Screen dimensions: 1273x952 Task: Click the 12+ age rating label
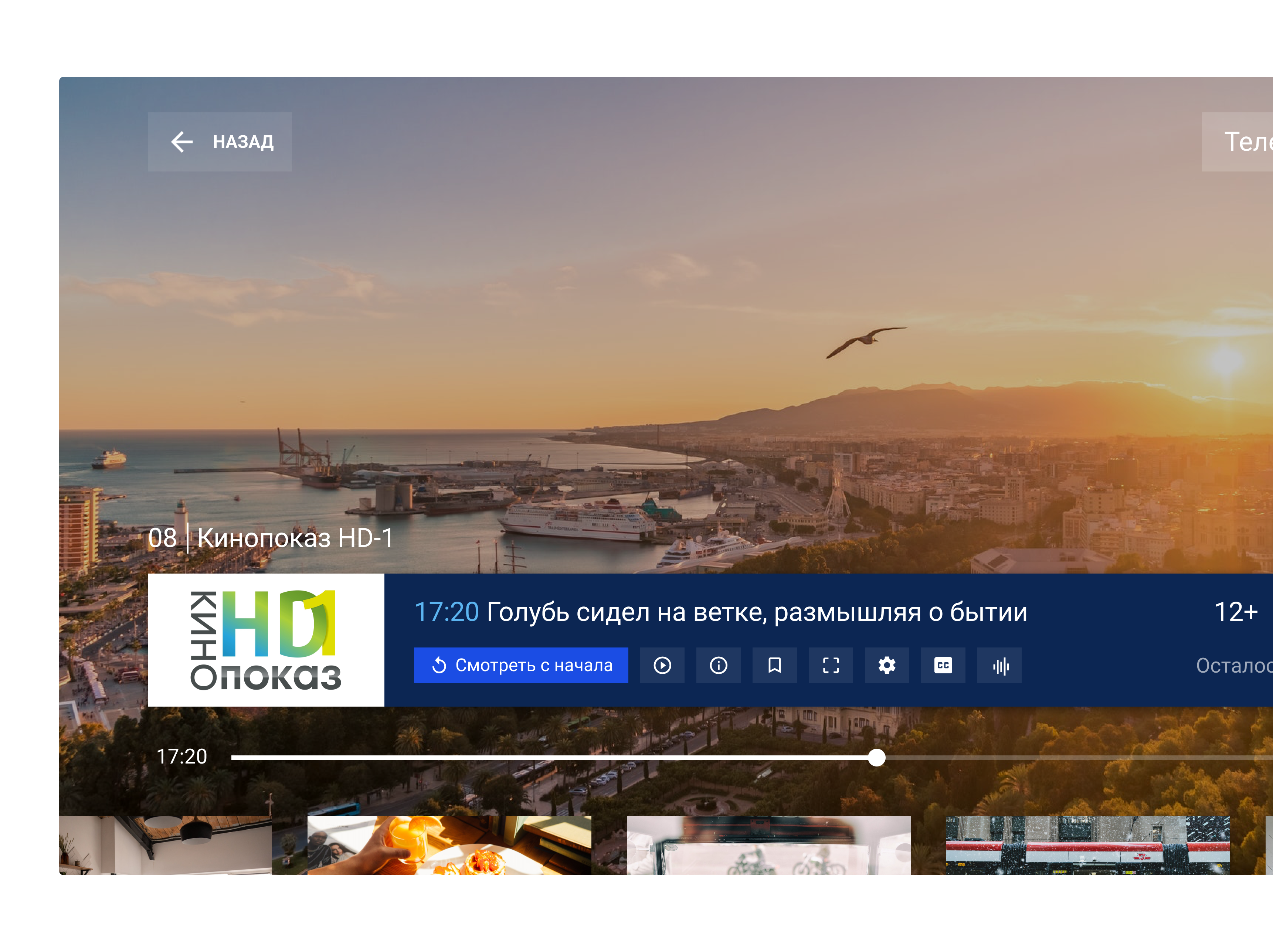(1236, 612)
